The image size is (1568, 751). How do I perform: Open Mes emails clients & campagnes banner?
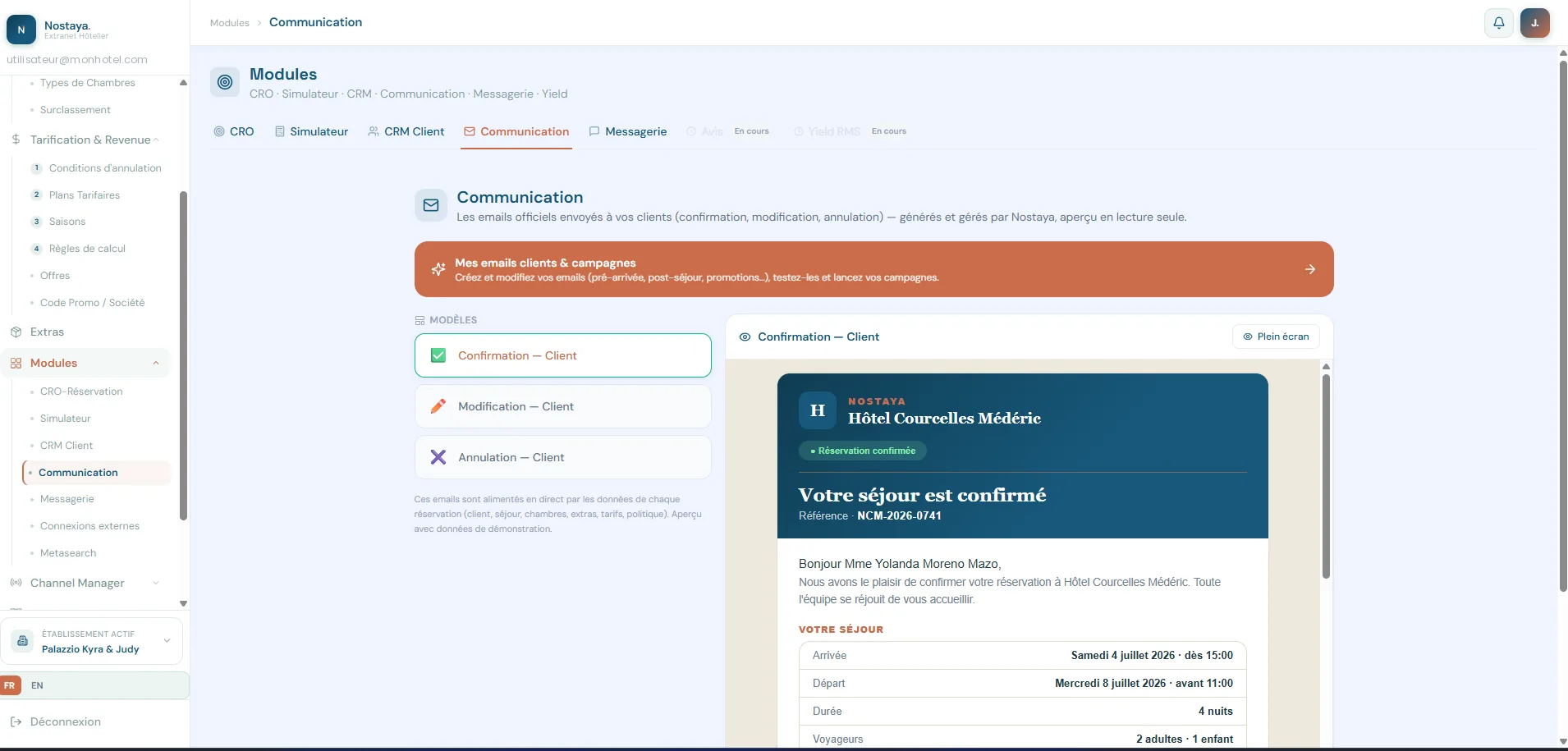click(874, 269)
